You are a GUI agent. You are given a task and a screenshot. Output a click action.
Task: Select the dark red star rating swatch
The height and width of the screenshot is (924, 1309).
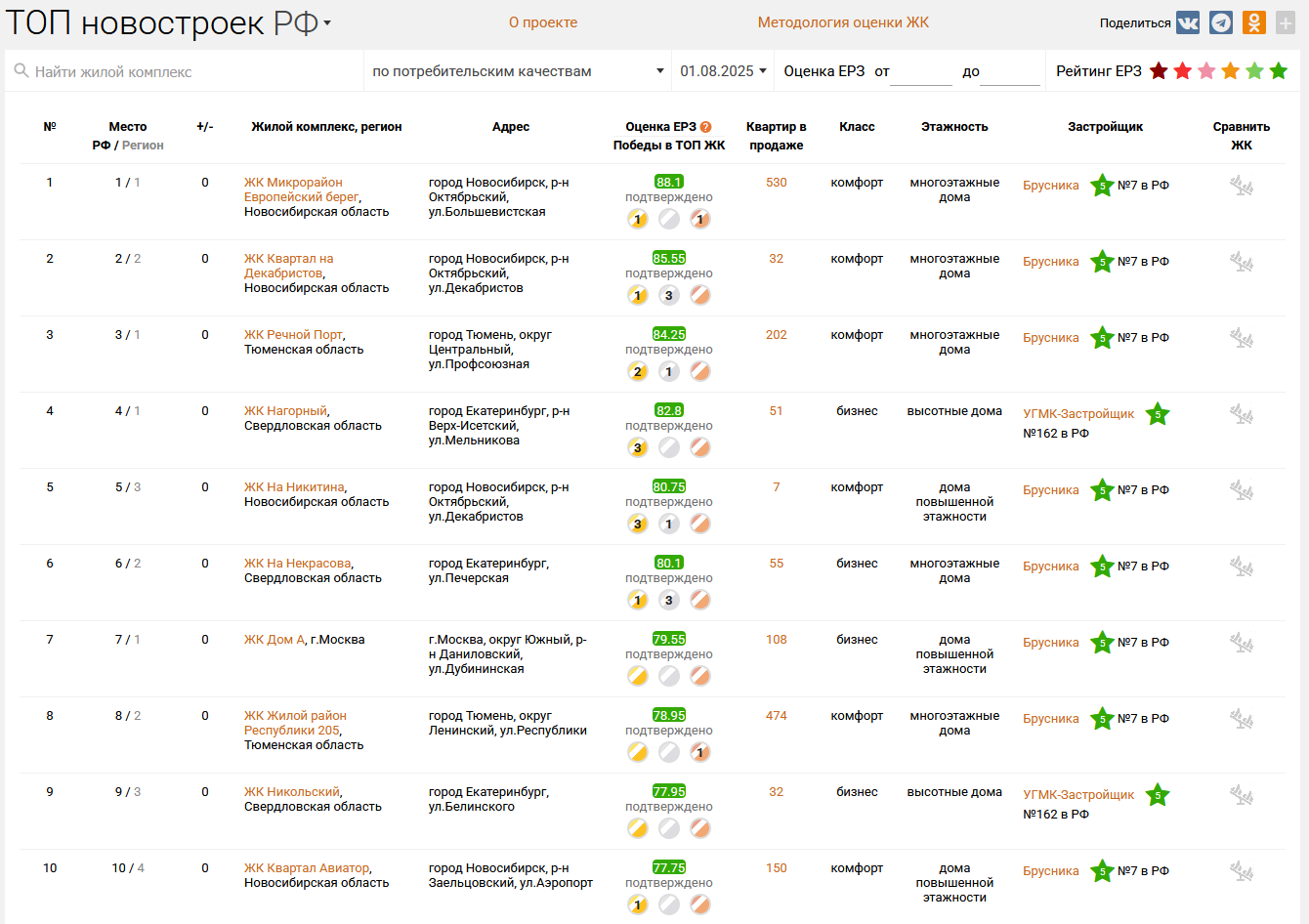(1159, 71)
